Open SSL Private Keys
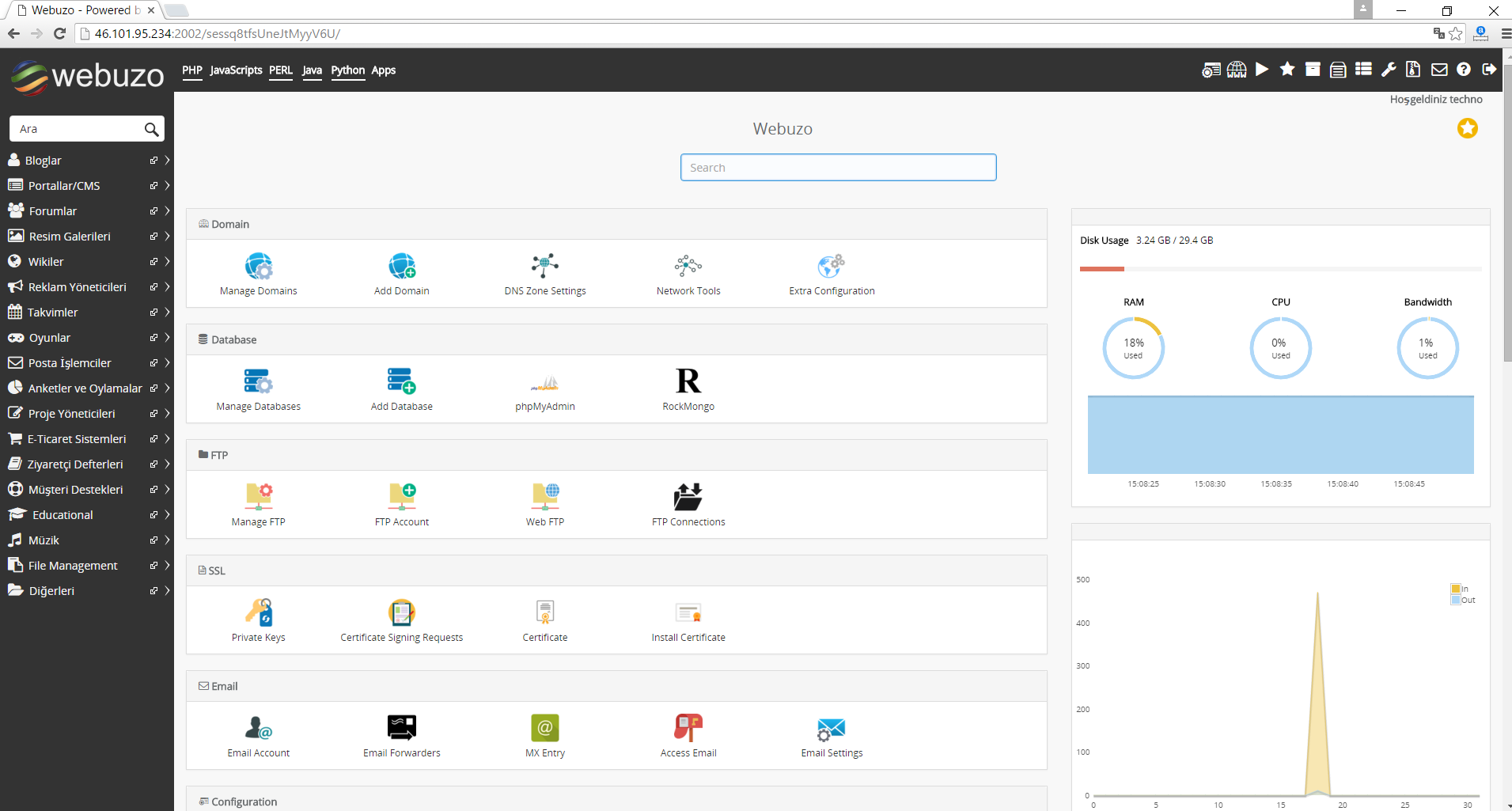This screenshot has height=811, width=1512. point(258,620)
